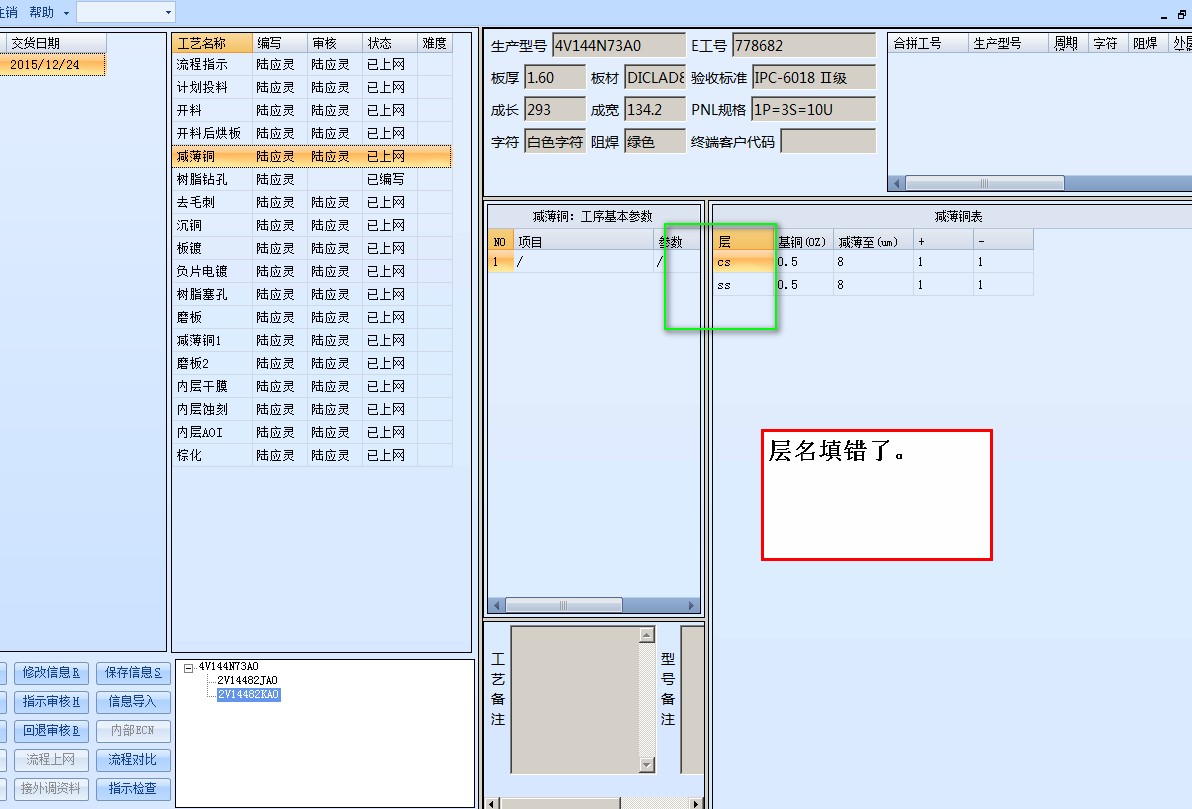1192x809 pixels.
Task: Click the 指示审核H button
Action: 51,702
